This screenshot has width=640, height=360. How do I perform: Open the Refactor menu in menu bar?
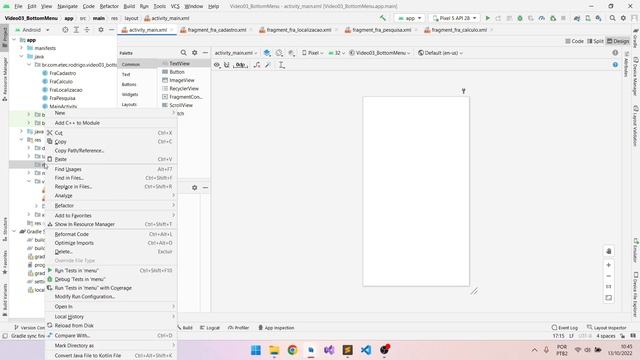pos(109,6)
